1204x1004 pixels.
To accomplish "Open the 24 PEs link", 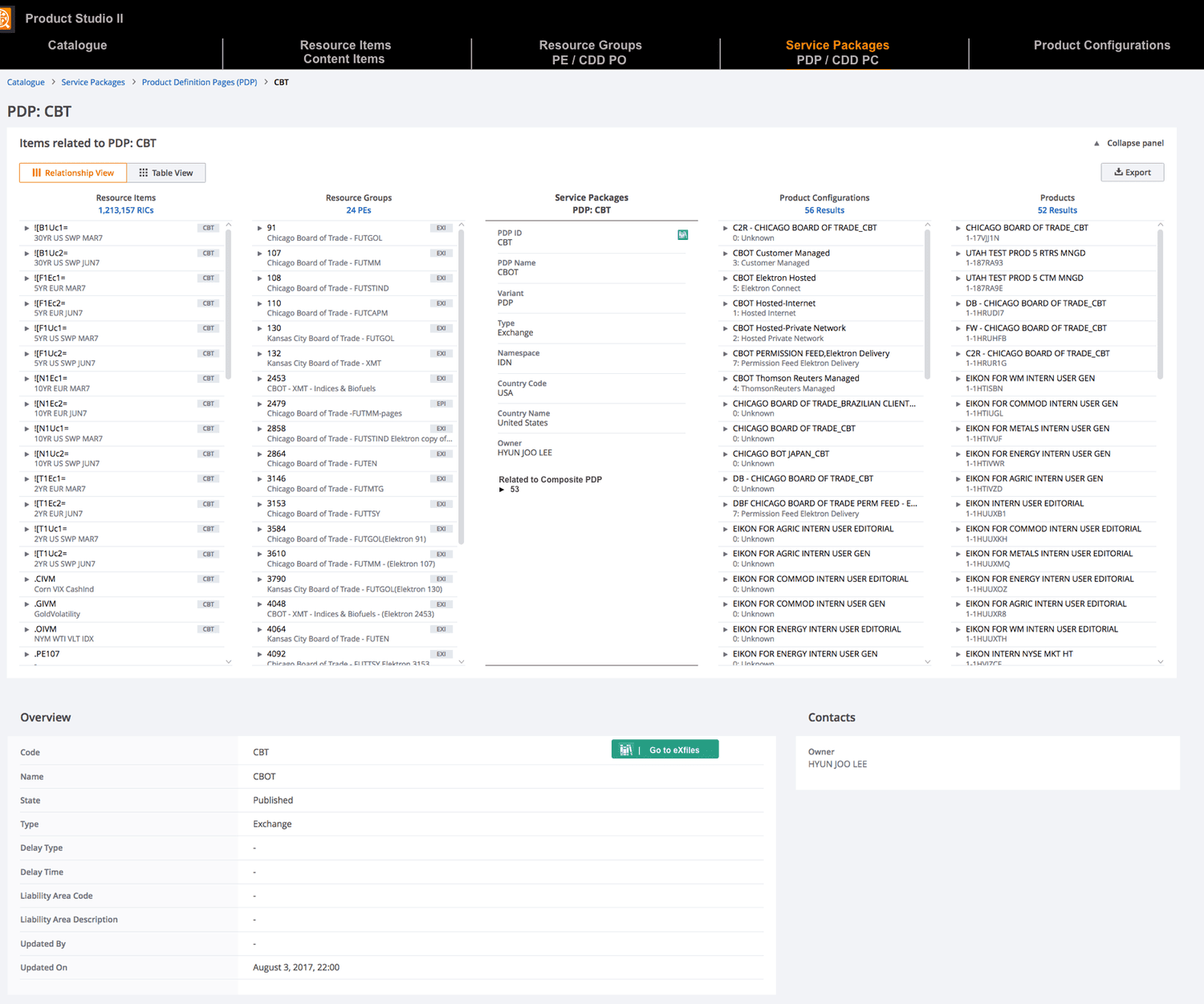I will pos(359,210).
